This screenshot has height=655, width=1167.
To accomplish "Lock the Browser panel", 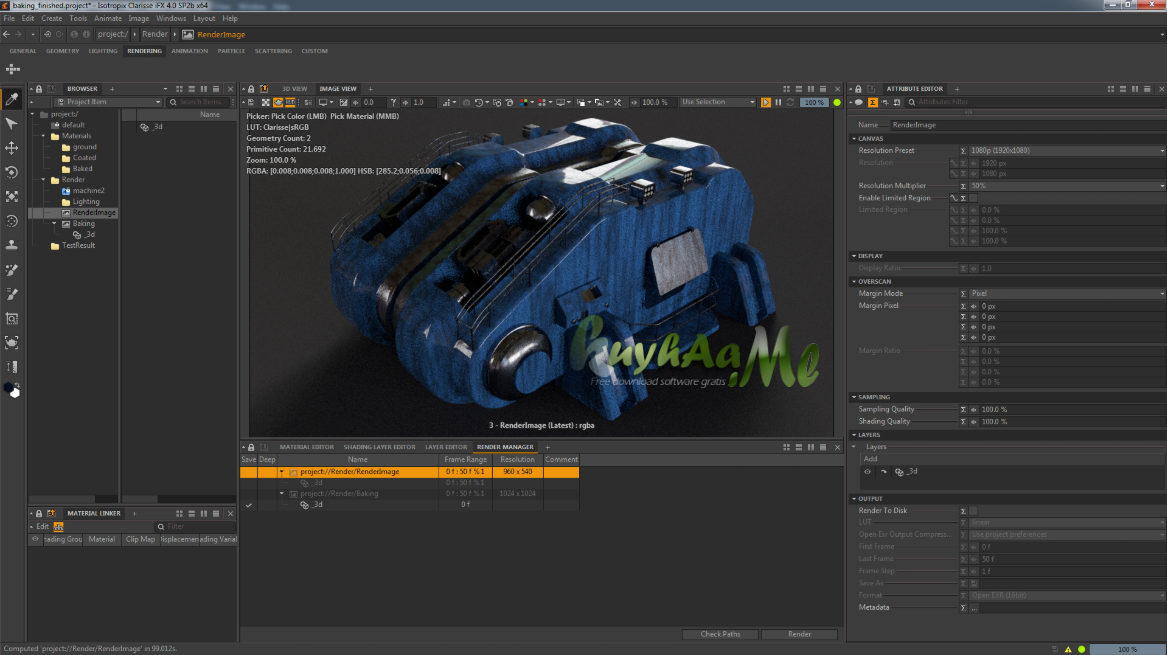I will [x=39, y=89].
